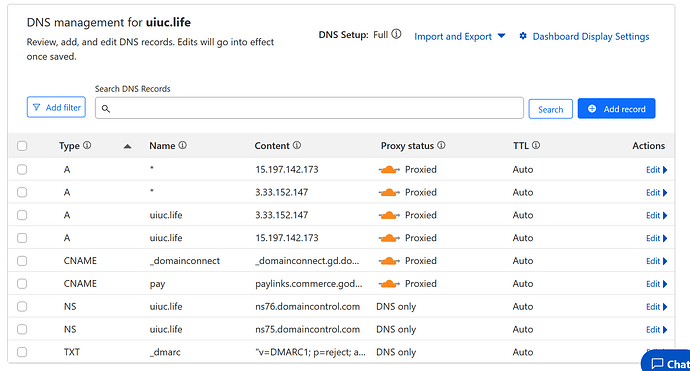Select the ns76.domaincontrol.com NS row checkbox
690x371 pixels.
pos(22,307)
